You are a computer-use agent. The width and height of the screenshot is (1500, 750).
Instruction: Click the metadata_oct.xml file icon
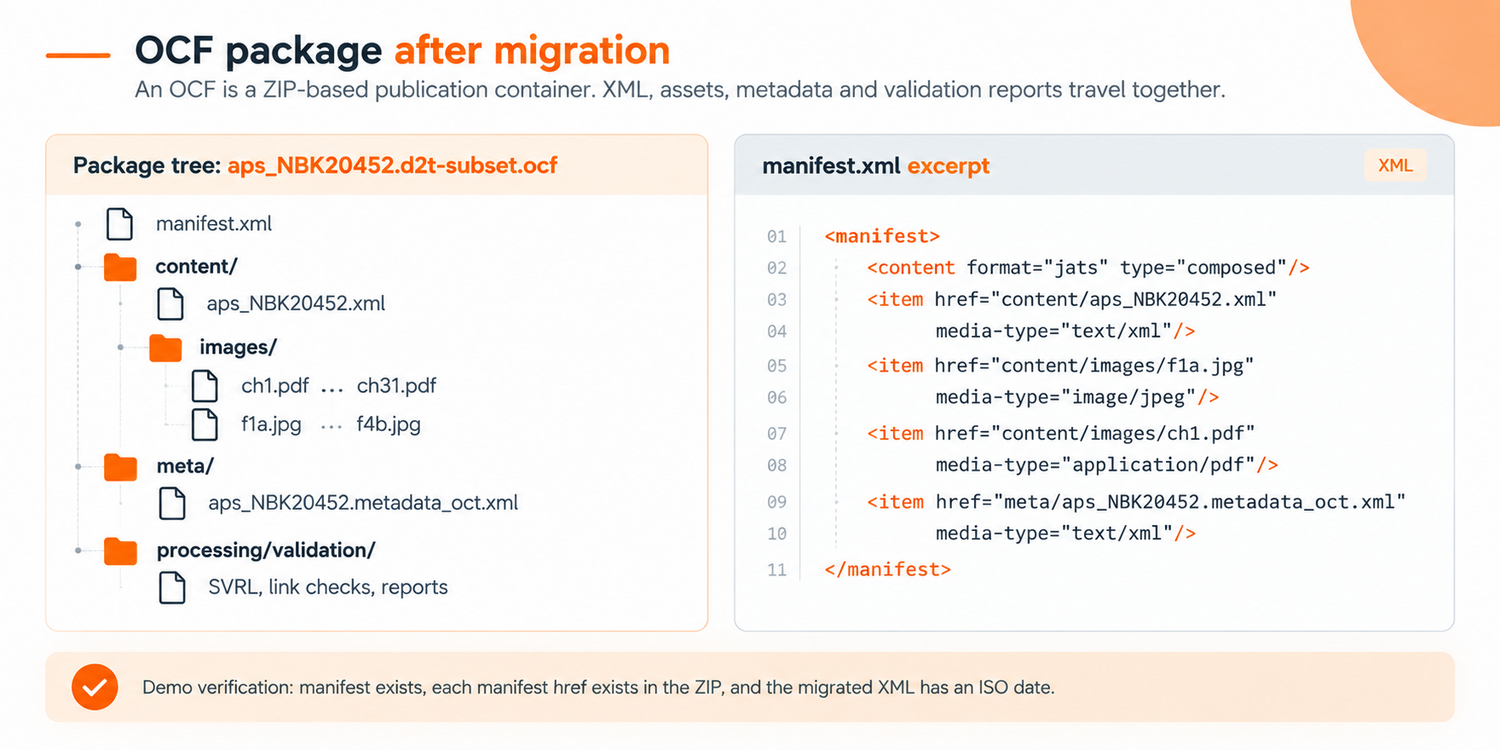[172, 503]
